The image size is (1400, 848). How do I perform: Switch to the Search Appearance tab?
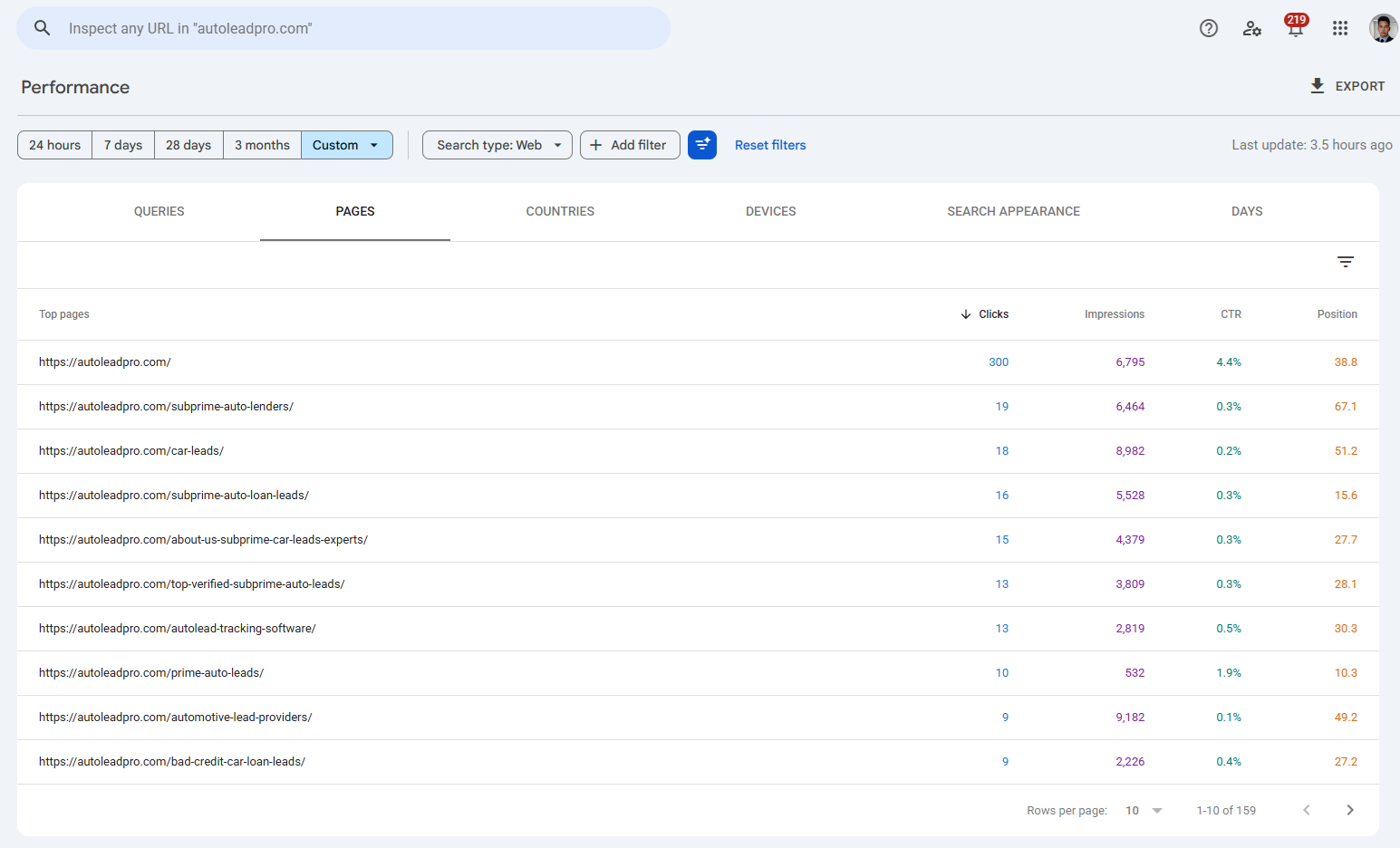tap(1014, 211)
